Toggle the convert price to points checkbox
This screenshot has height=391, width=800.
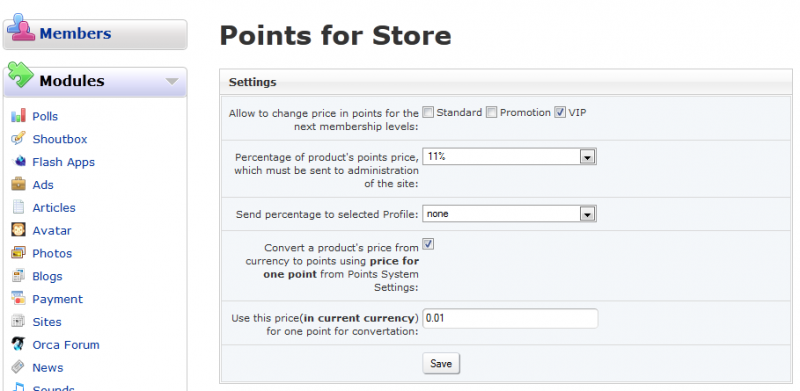pyautogui.click(x=429, y=244)
